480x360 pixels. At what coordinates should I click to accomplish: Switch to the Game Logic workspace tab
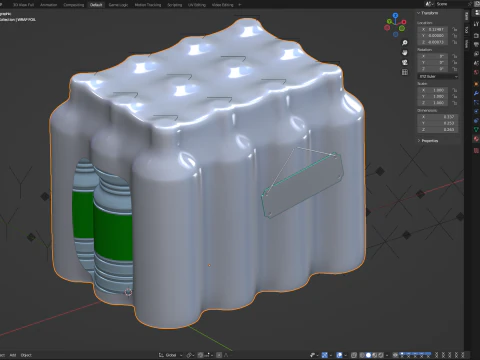pyautogui.click(x=118, y=5)
